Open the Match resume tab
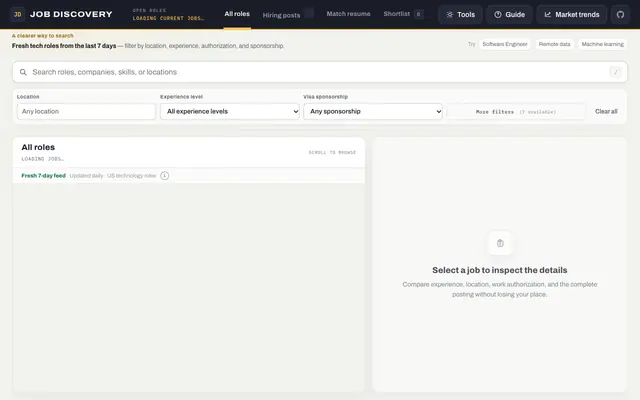 348,14
